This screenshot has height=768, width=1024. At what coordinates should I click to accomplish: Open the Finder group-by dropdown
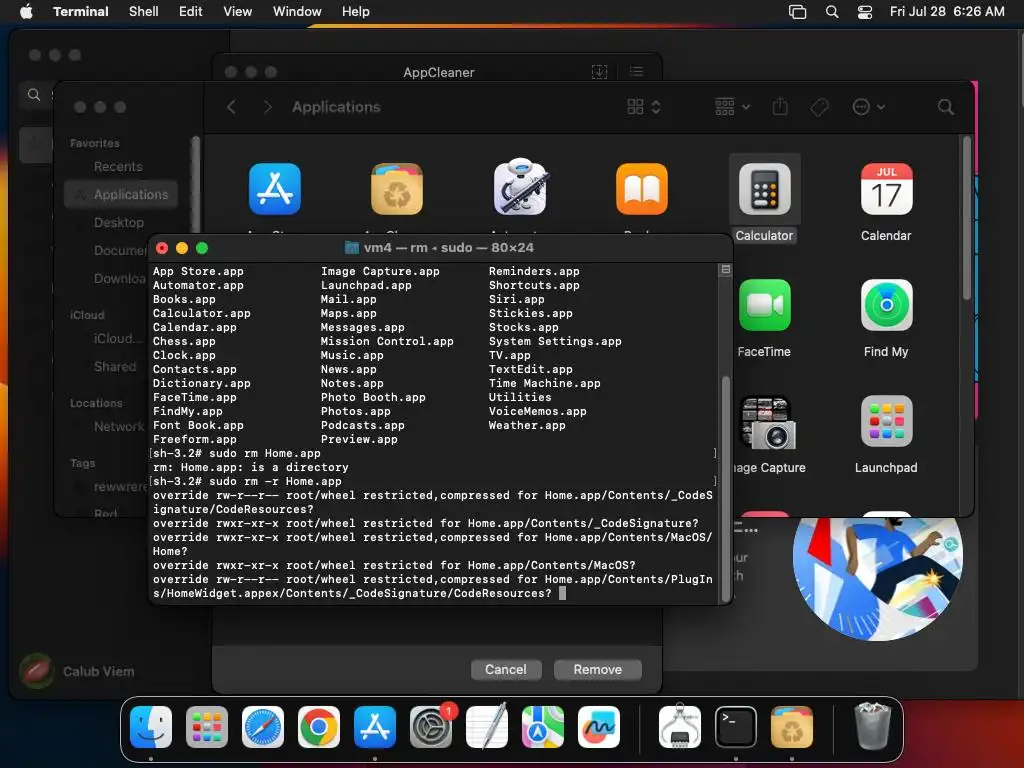point(732,107)
